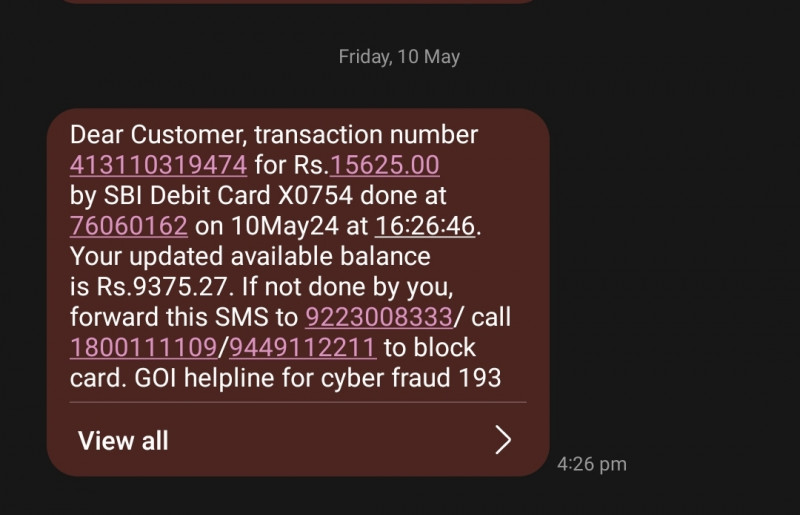Dial the 9449112211 number link
Image resolution: width=800 pixels, height=515 pixels.
[304, 348]
